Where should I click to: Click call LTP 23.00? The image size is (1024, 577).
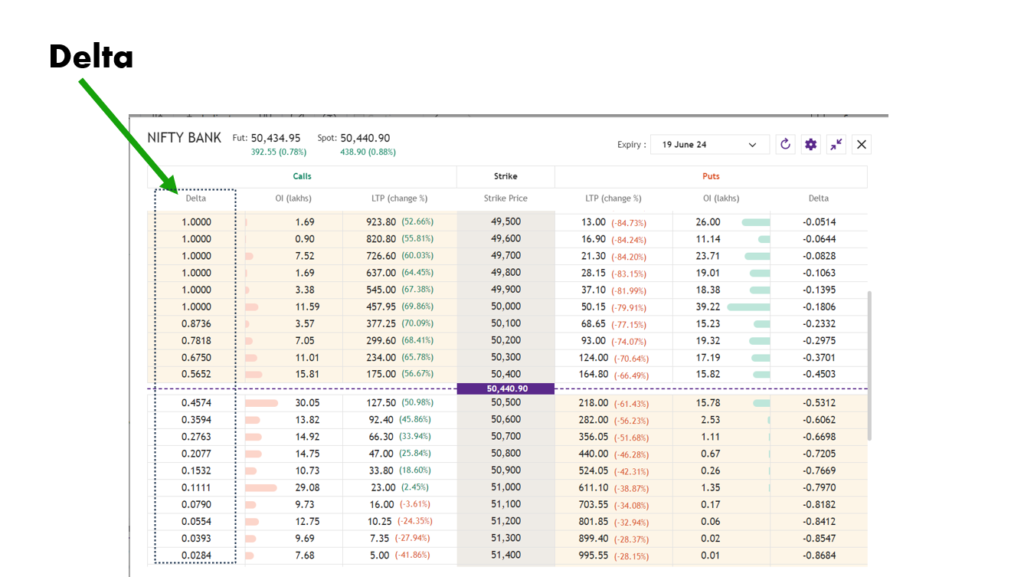tap(383, 488)
